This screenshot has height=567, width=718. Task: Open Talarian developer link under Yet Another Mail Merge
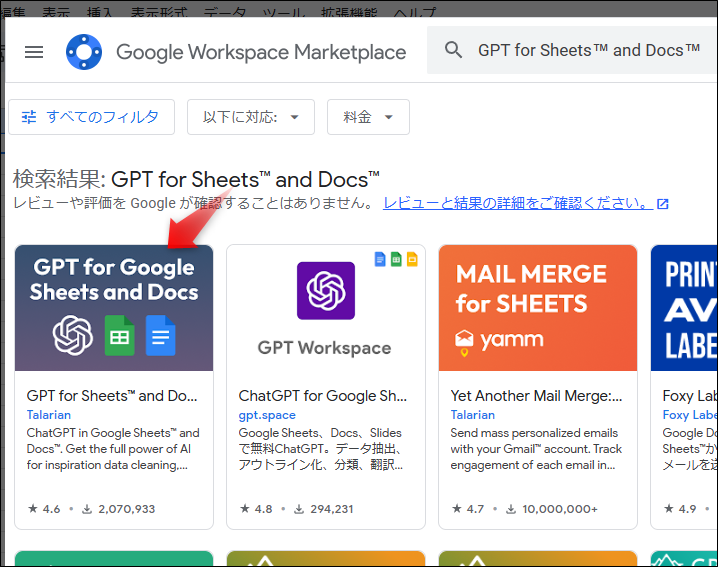click(473, 415)
